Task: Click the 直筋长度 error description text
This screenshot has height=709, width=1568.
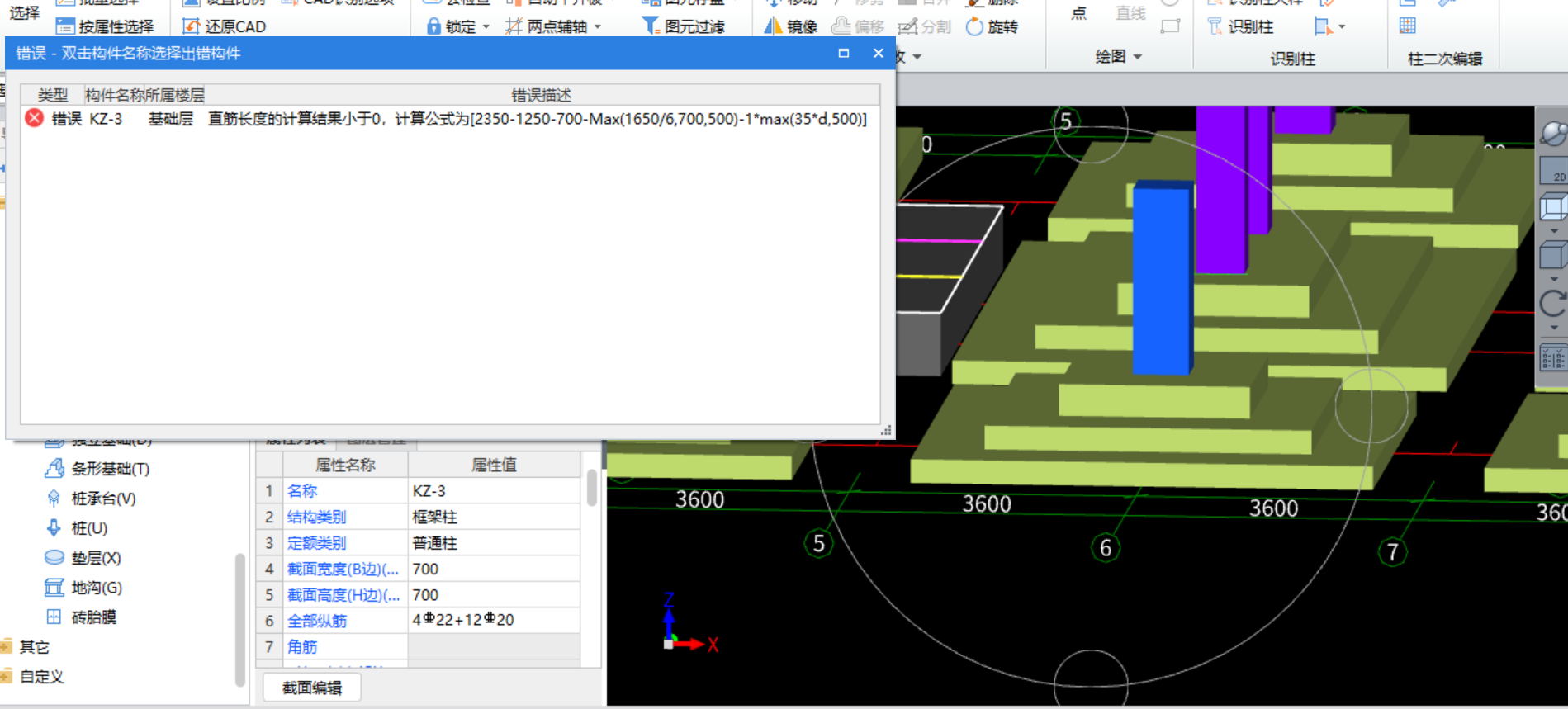Action: [538, 119]
